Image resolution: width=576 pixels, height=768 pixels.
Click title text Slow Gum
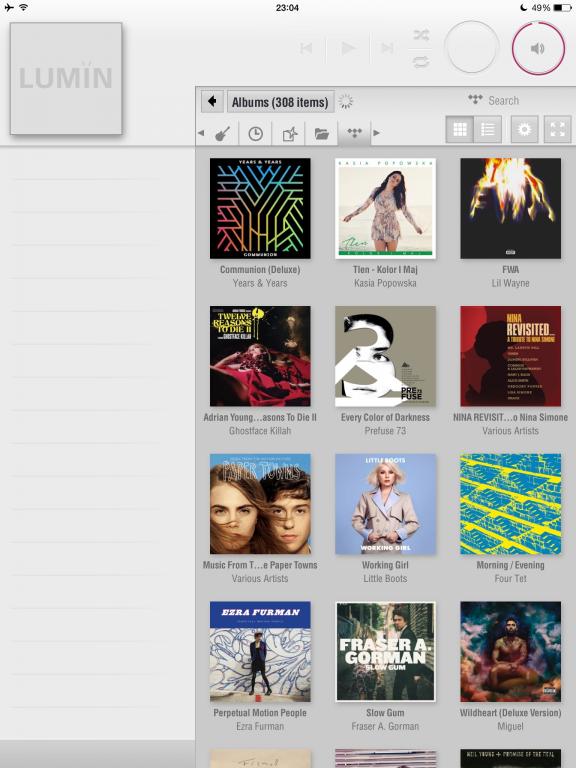385,713
